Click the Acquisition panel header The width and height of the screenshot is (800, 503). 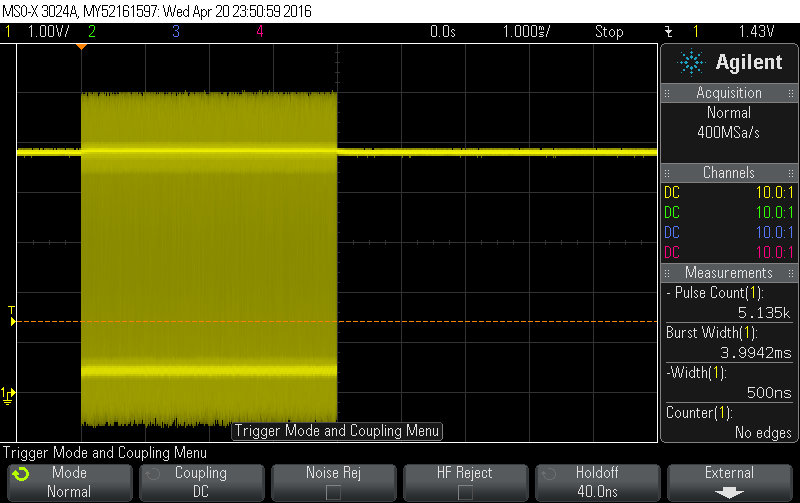coord(729,93)
